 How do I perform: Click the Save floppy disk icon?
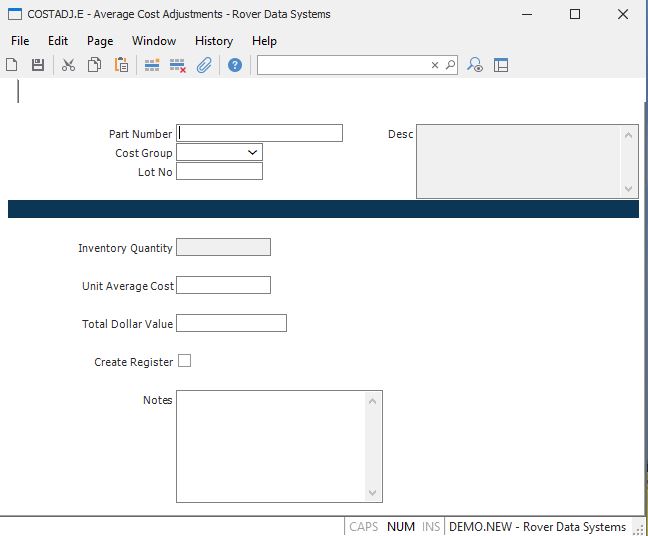(38, 65)
